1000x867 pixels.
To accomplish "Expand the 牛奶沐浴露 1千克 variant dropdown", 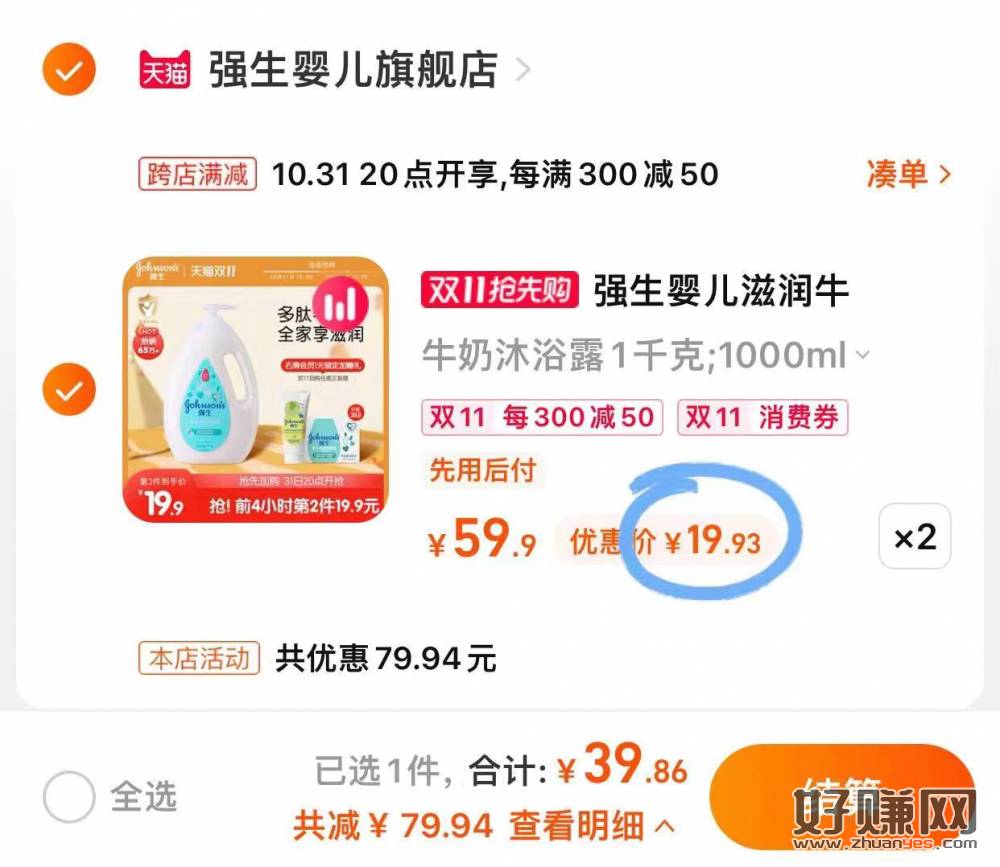I will [645, 355].
